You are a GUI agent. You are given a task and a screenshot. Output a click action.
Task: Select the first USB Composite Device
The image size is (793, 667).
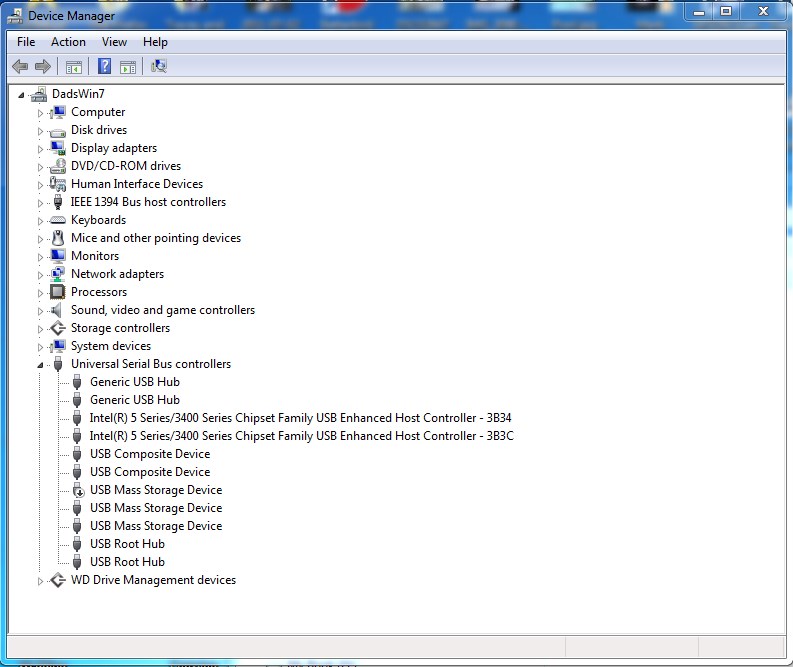(x=150, y=454)
